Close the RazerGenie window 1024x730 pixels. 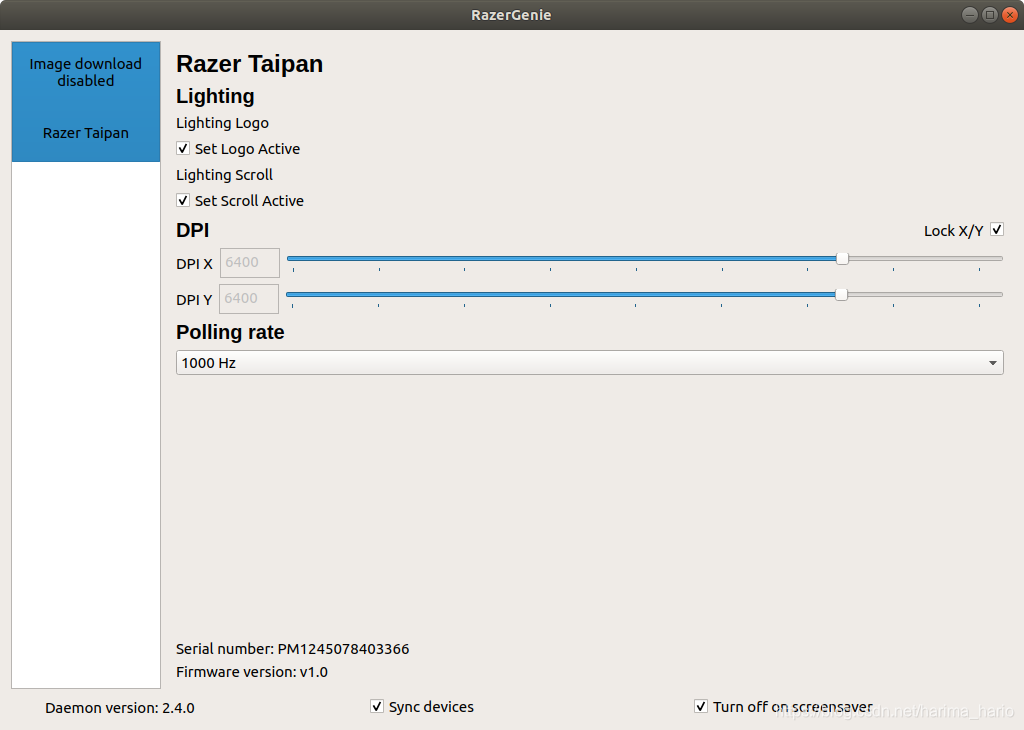(1010, 15)
